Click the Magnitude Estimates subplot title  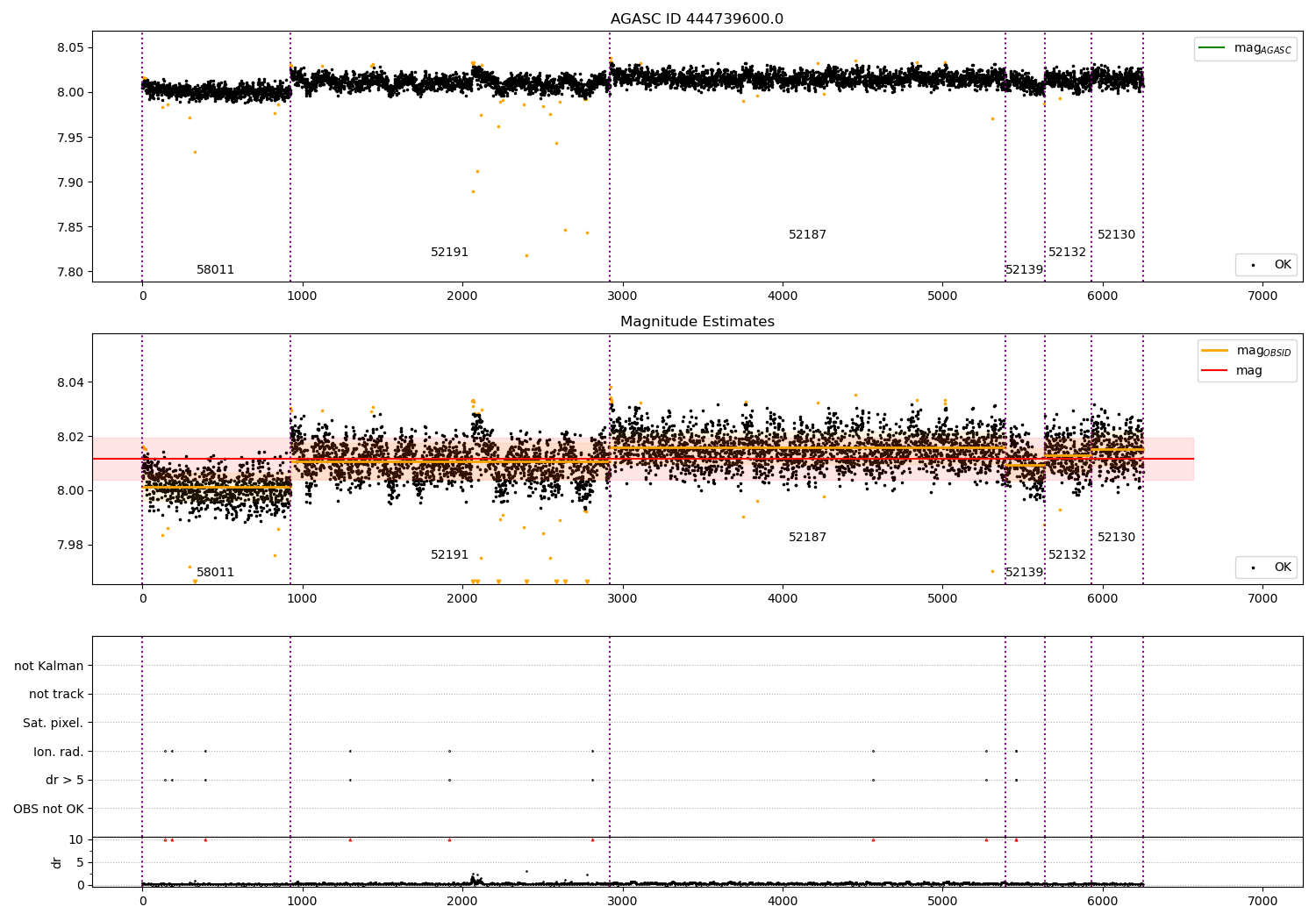[697, 322]
